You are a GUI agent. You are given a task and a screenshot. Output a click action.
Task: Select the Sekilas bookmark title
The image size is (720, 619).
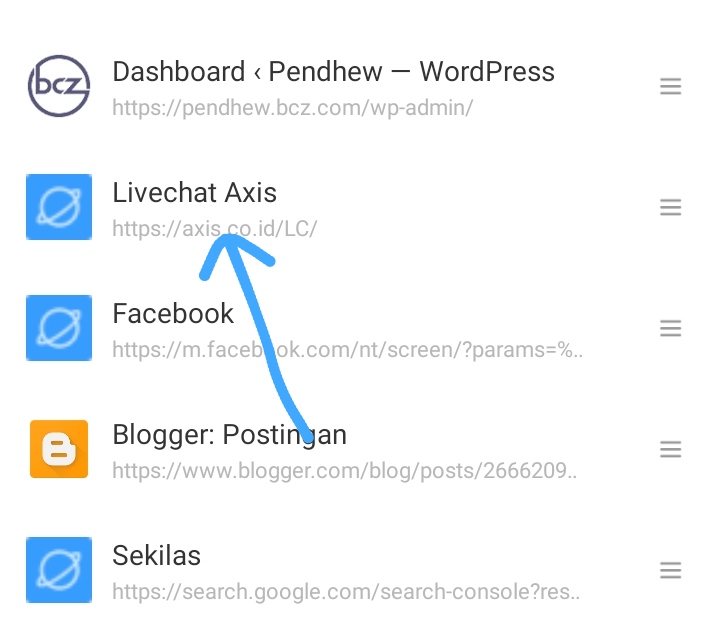(157, 555)
